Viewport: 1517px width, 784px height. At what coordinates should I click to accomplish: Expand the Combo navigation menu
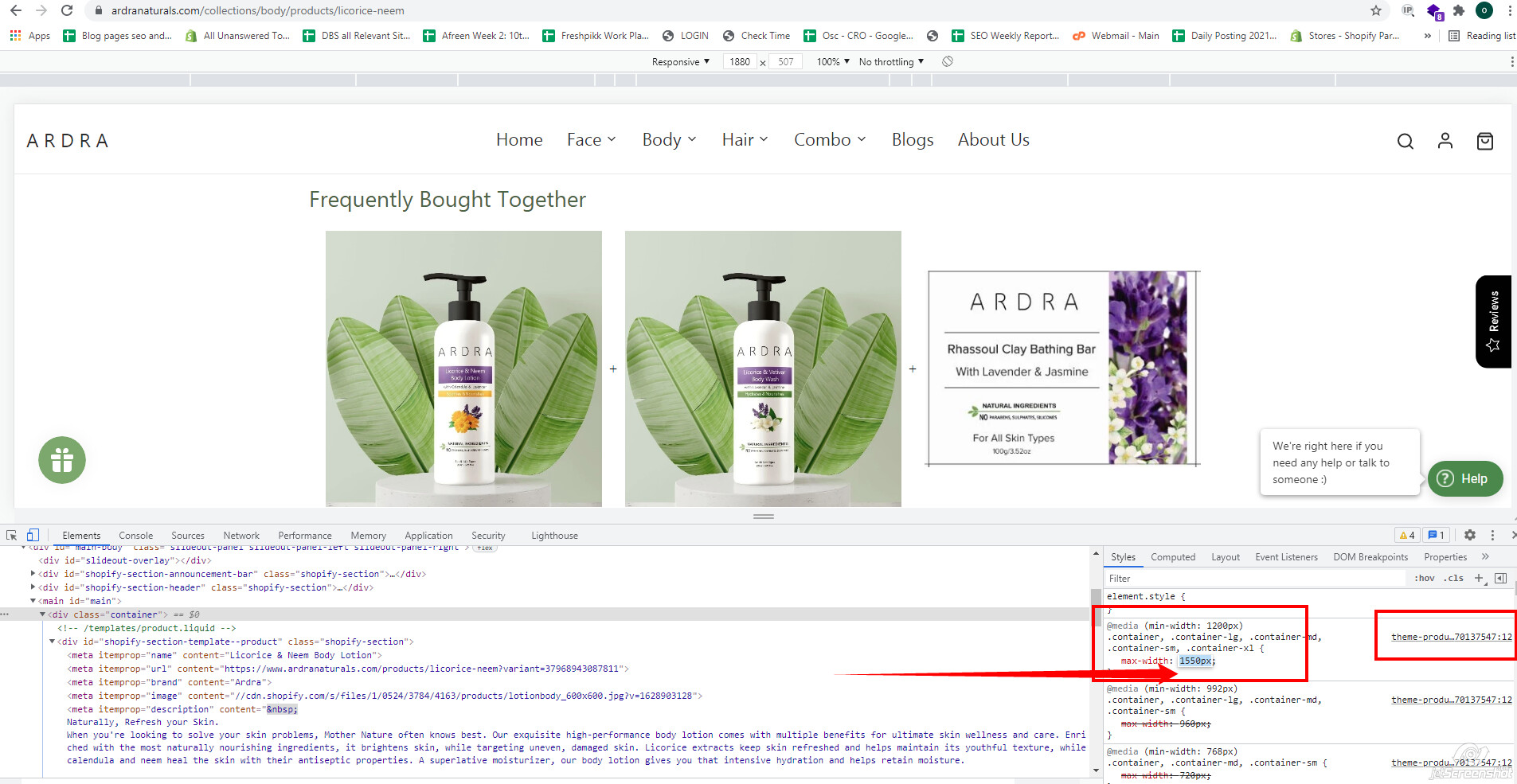[830, 140]
